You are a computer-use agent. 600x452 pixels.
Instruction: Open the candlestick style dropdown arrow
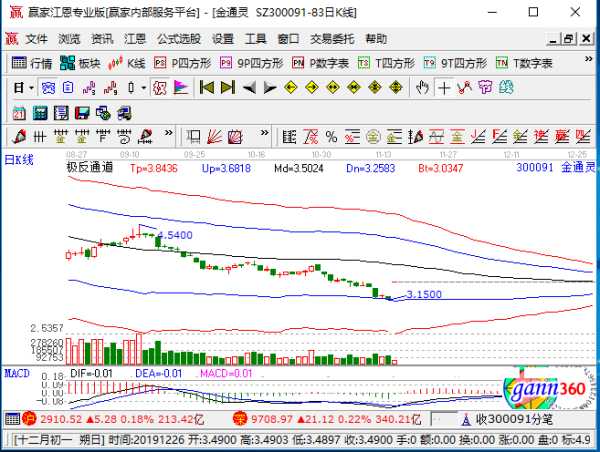pyautogui.click(x=143, y=88)
